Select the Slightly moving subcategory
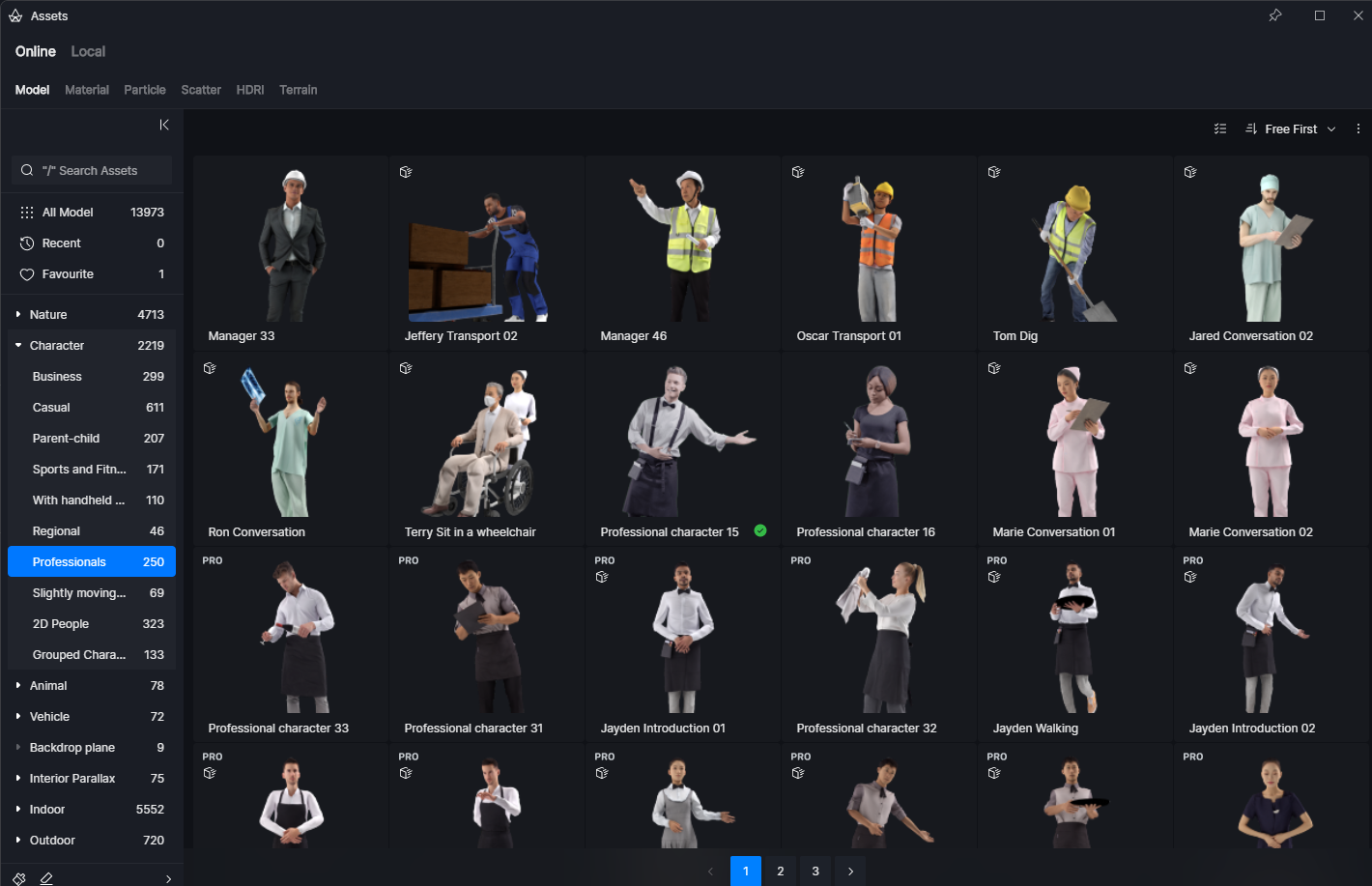 coord(92,592)
